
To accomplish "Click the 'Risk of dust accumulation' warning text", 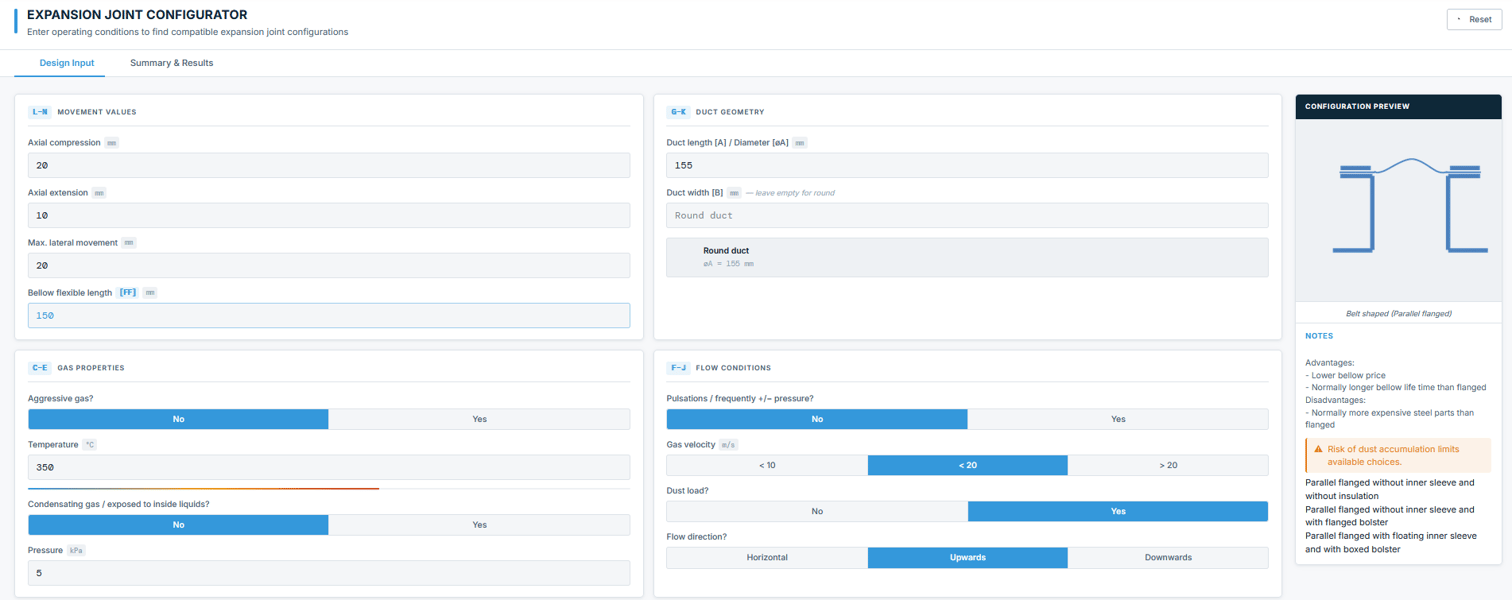I will 1393,455.
